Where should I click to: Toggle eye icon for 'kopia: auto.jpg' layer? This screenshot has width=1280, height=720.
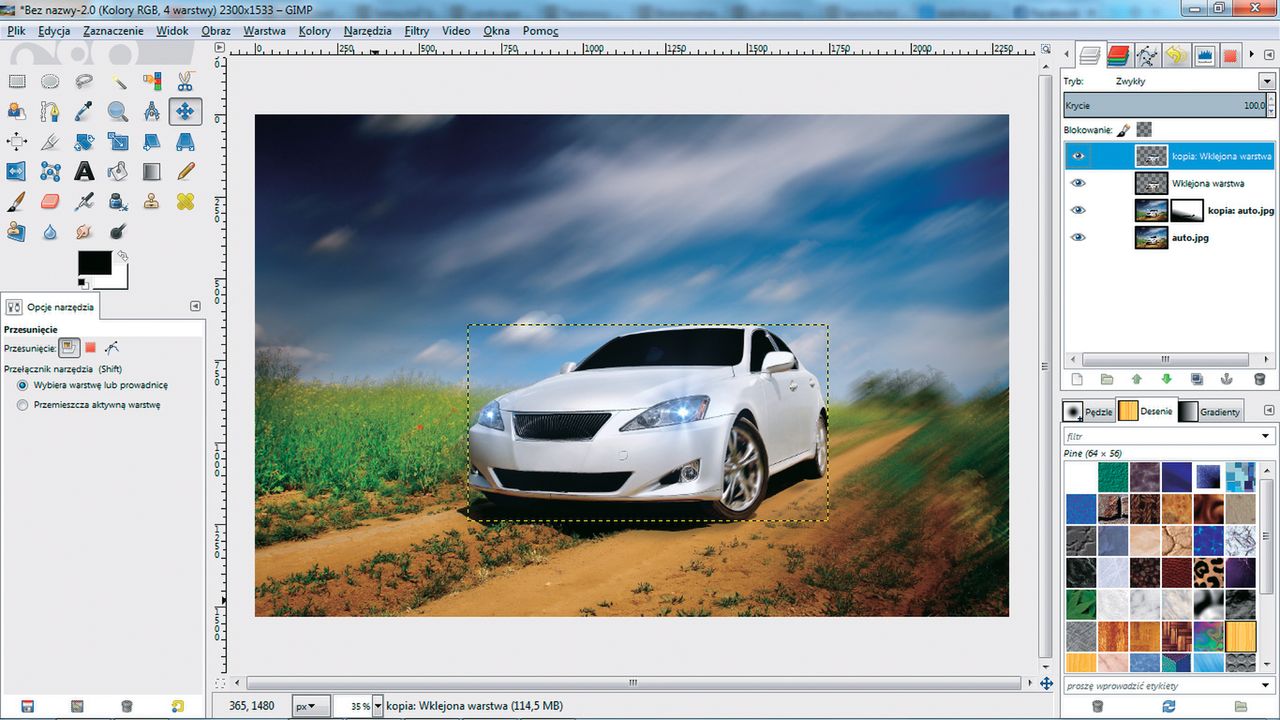pyautogui.click(x=1078, y=210)
